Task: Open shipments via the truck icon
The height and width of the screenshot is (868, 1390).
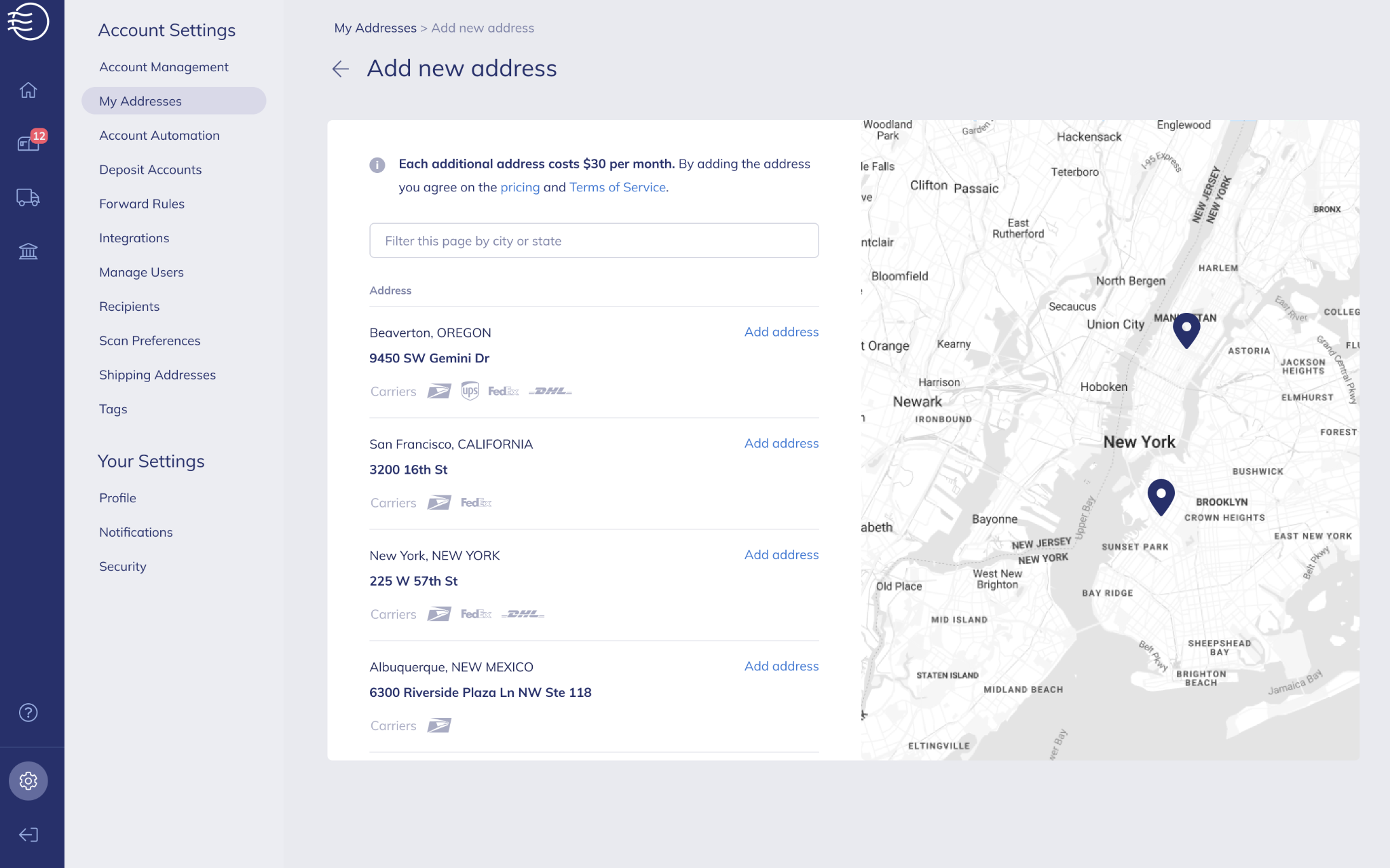Action: [28, 197]
